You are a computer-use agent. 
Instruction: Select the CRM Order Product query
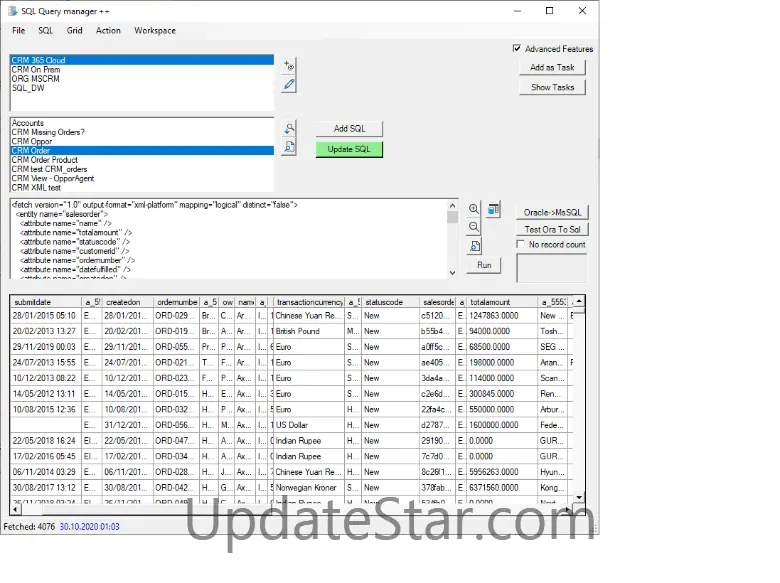[142, 160]
